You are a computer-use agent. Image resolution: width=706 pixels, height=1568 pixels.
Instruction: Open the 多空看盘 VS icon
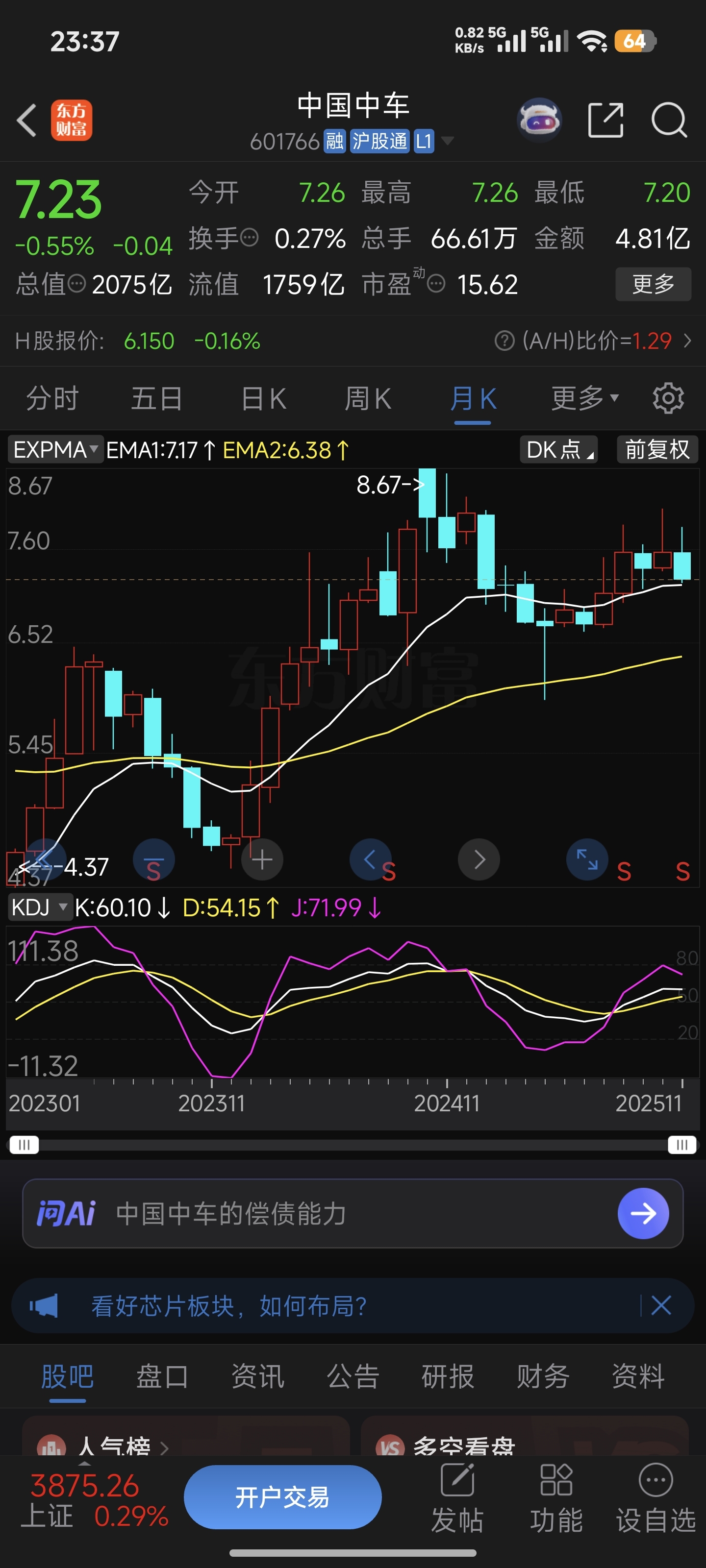390,1446
